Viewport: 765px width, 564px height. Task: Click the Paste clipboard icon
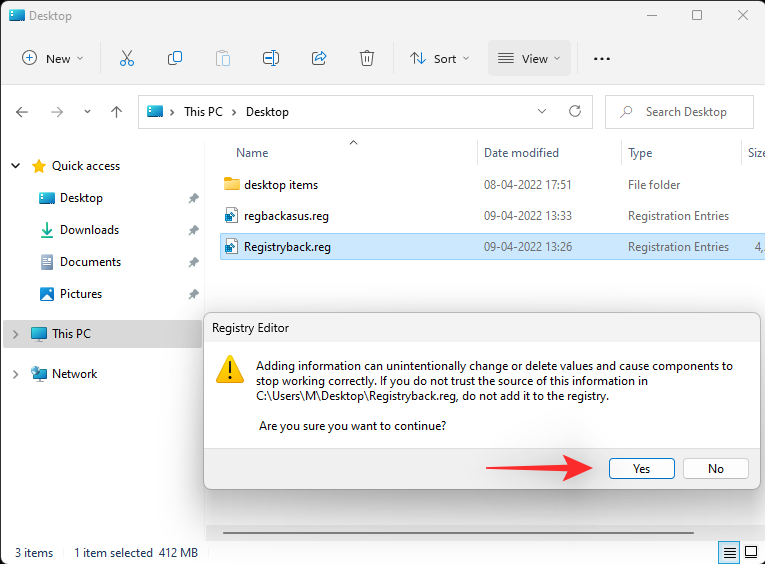[x=223, y=59]
